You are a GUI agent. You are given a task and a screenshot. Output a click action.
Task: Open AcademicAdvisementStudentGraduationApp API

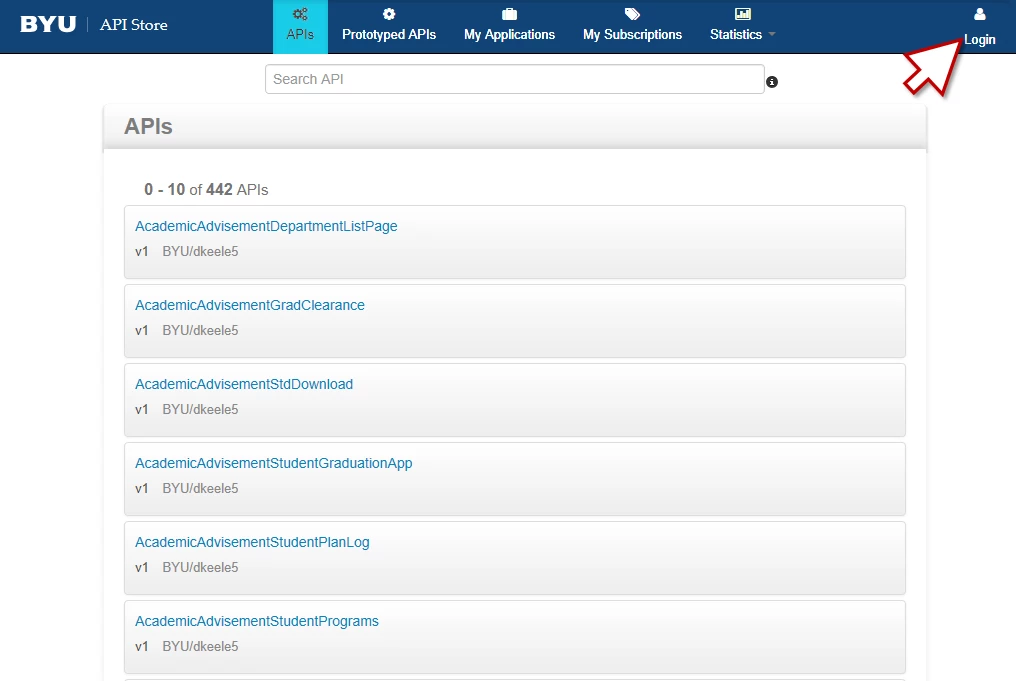pos(273,463)
